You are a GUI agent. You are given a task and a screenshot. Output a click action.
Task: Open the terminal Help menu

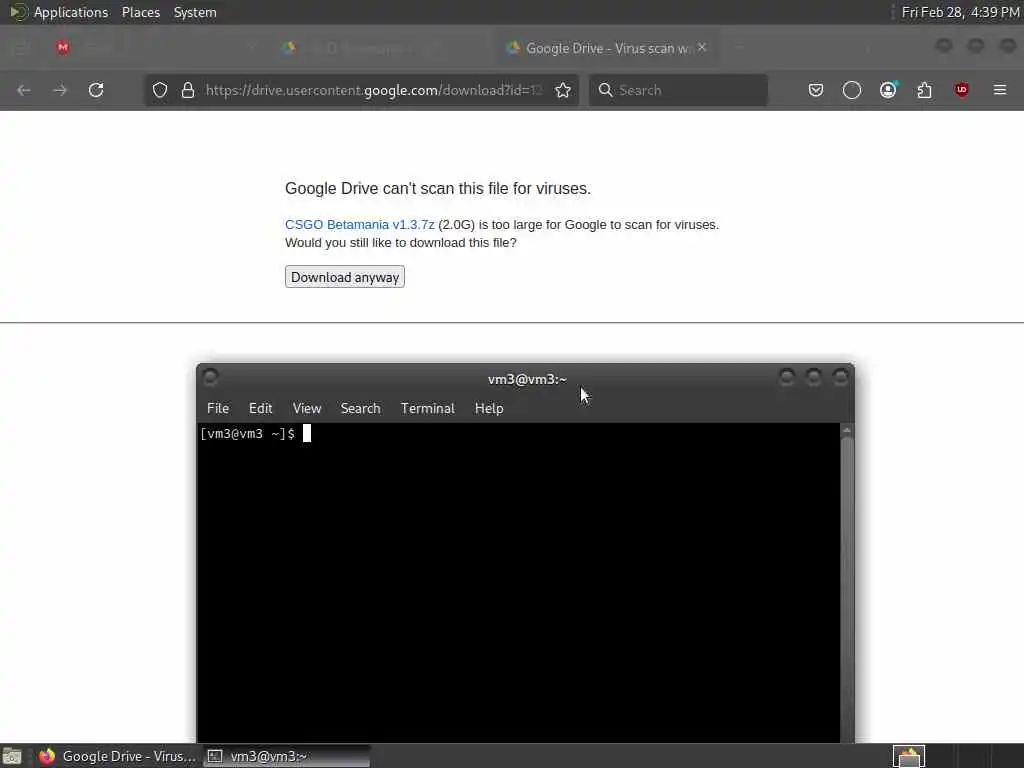[489, 408]
